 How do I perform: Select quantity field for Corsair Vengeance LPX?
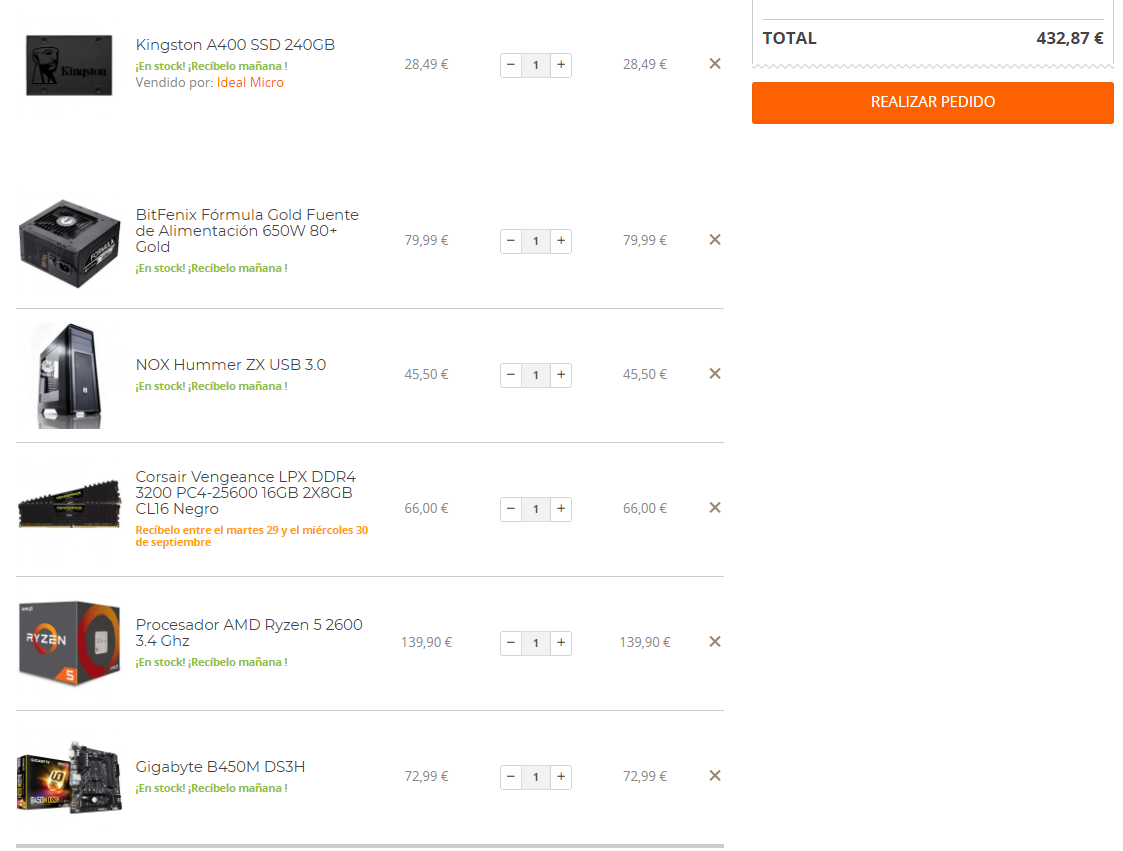pyautogui.click(x=536, y=509)
